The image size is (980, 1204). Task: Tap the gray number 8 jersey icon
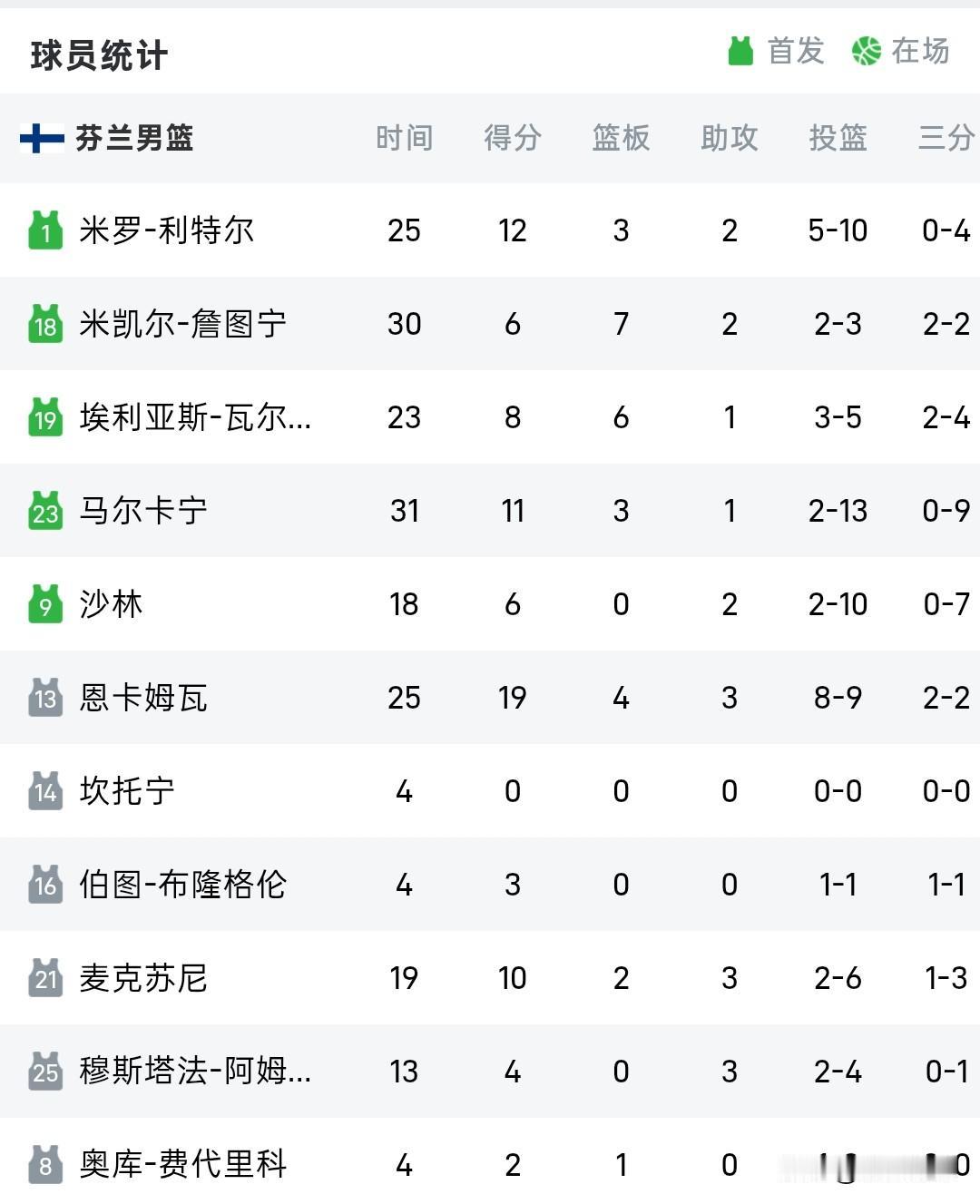click(45, 1165)
